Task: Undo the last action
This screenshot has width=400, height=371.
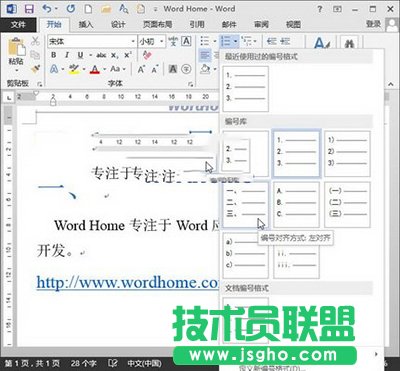Action: coord(47,9)
